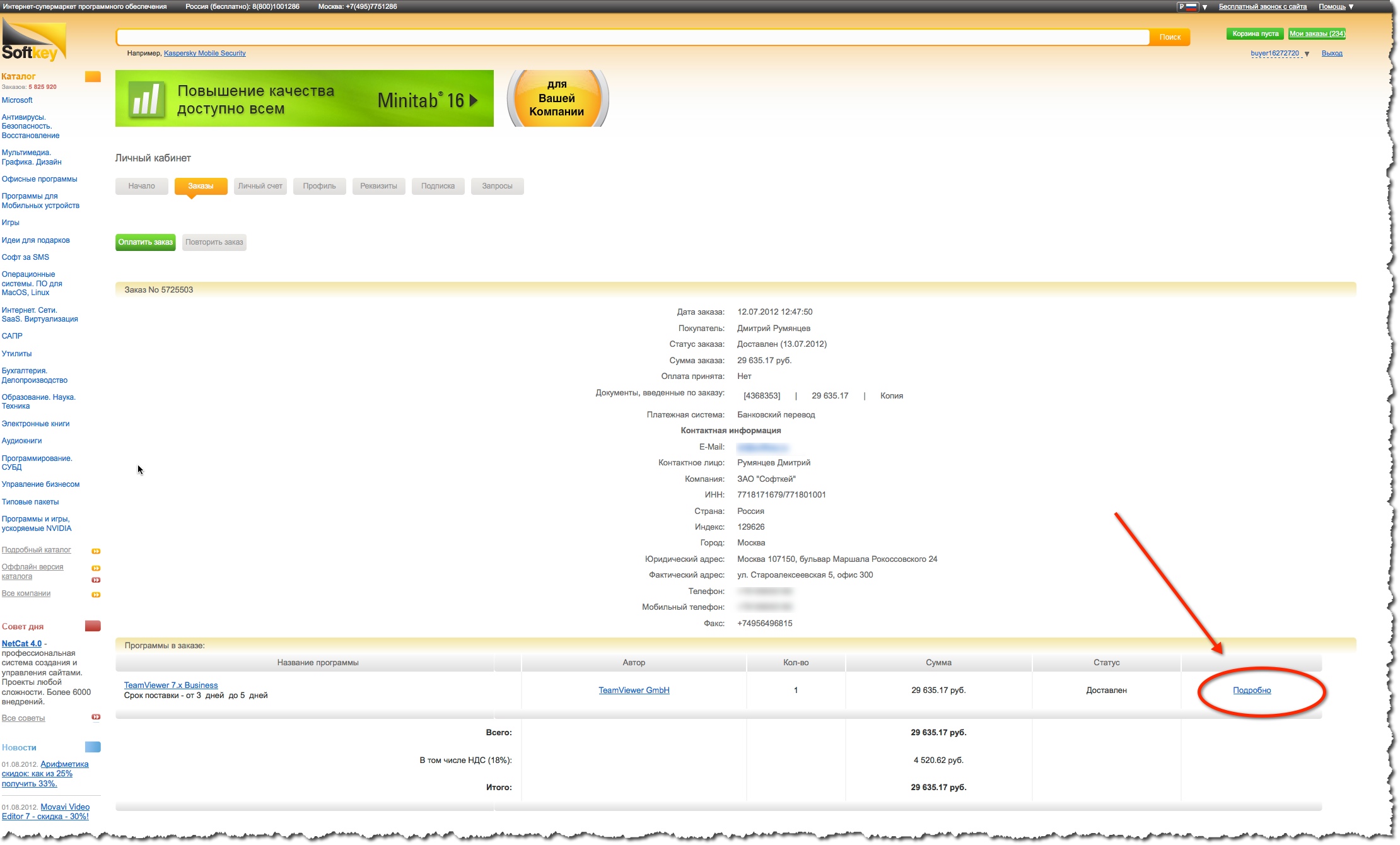Click the Повторить заказ button

214,242
